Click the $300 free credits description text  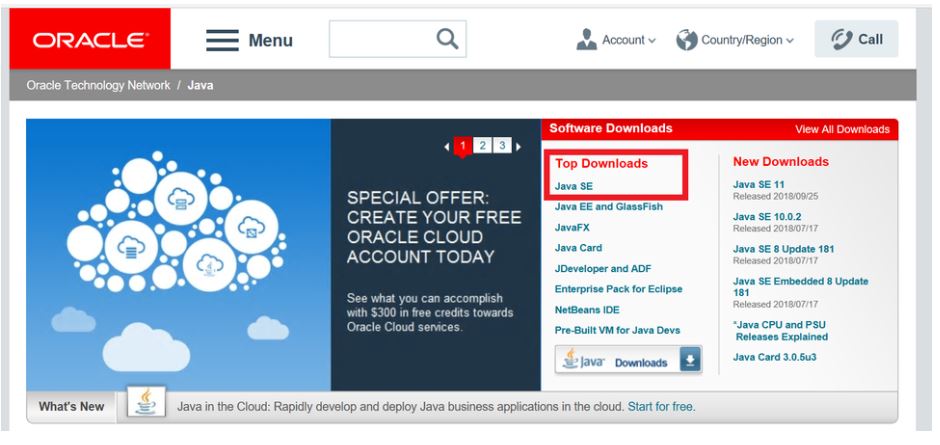[430, 312]
